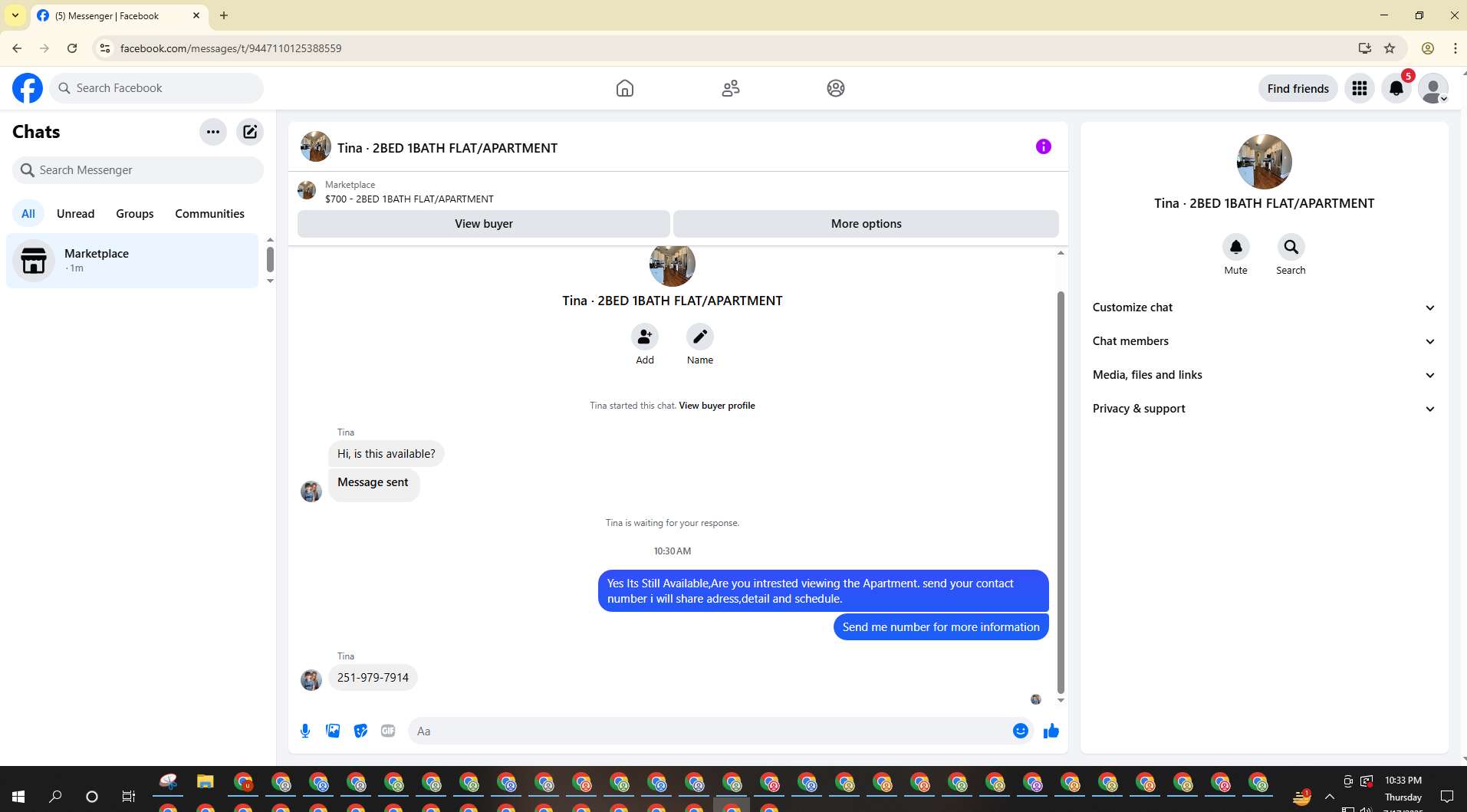Open the account profile avatar menu
Screen dimensions: 1467x812
coord(1433,88)
